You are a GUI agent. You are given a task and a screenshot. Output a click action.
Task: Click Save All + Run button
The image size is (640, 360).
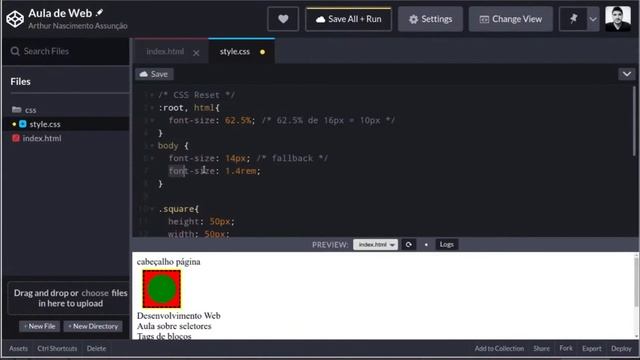(x=349, y=19)
